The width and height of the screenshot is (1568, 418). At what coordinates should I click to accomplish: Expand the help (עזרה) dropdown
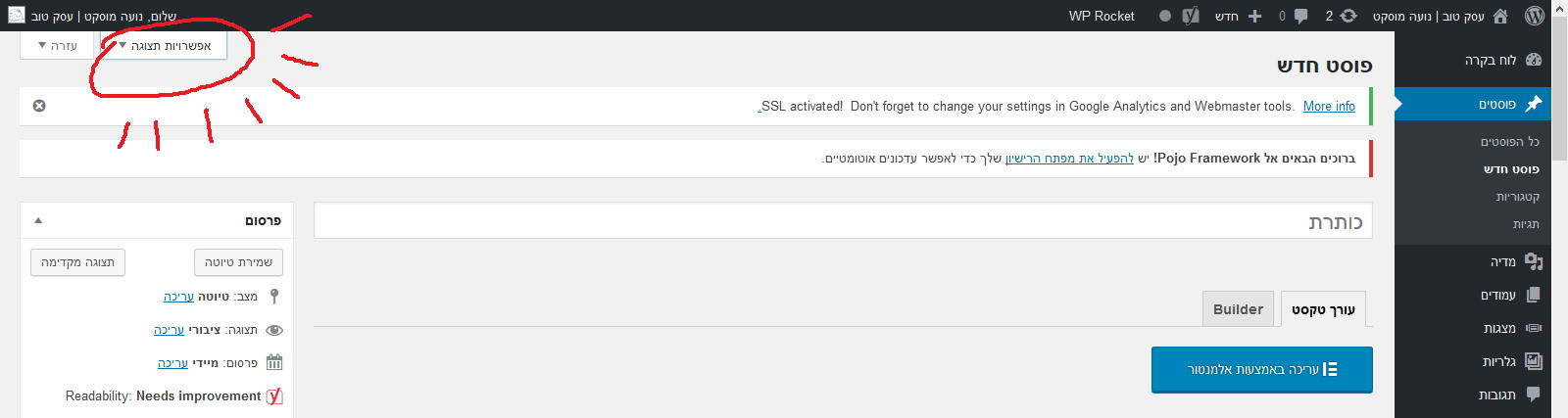(57, 45)
